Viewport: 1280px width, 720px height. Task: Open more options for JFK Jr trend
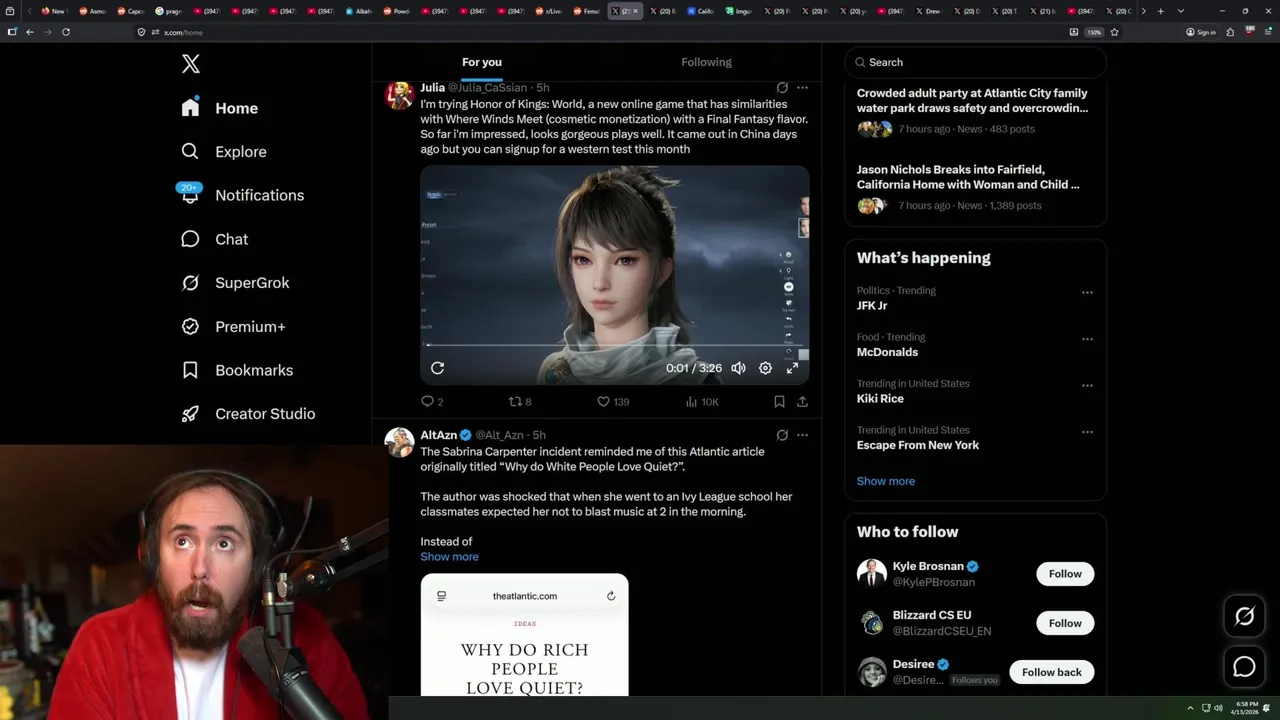[x=1087, y=293]
